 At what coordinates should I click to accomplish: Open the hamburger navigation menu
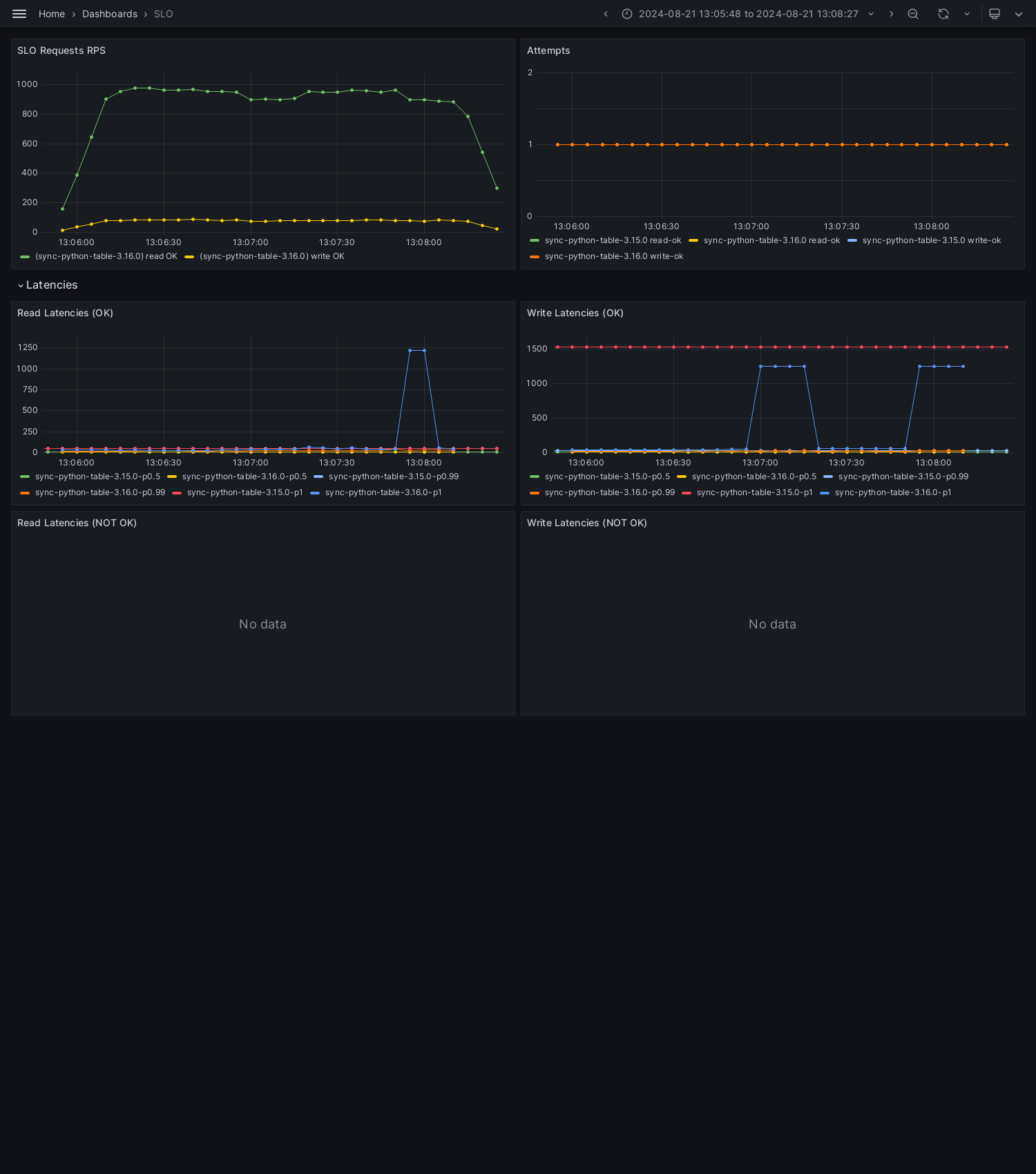tap(19, 14)
